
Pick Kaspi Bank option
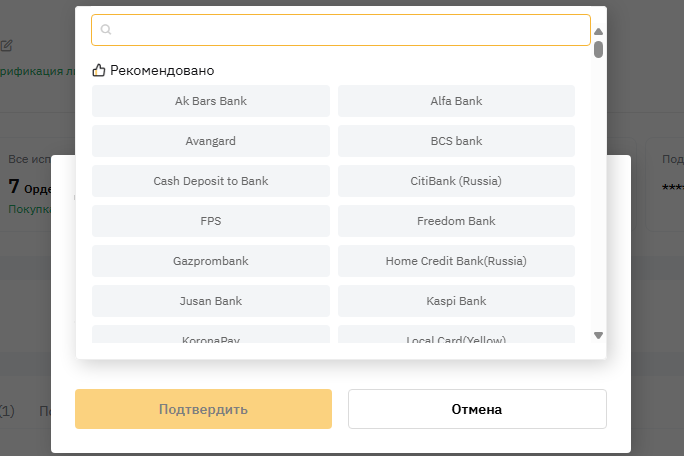coord(456,301)
